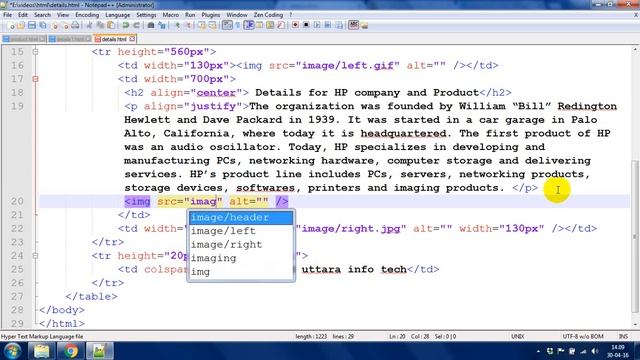Open the Plugins menu
Image resolution: width=640 pixels, height=360 pixels.
coord(211,15)
